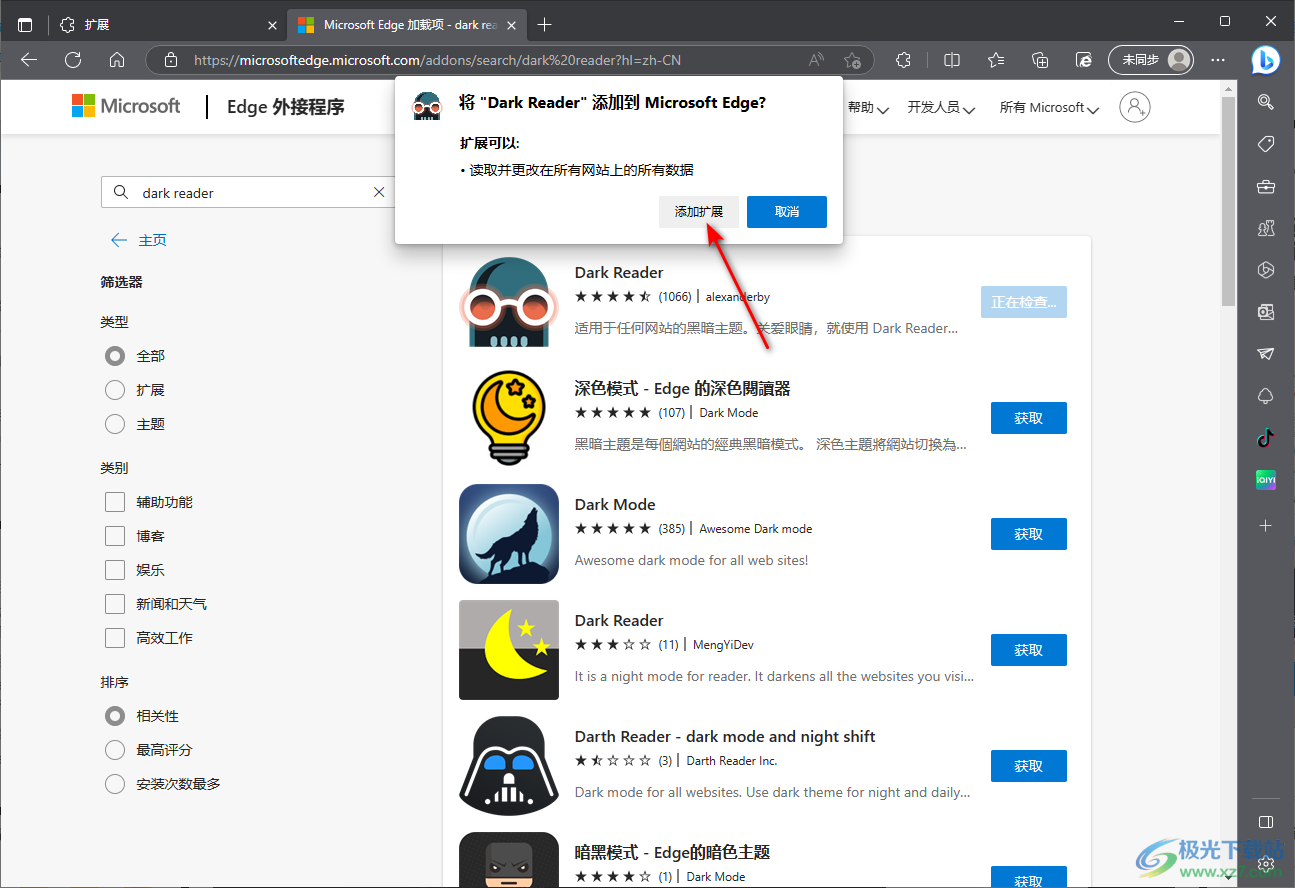This screenshot has height=888, width=1295.
Task: Expand the 所有 Microsoft dropdown
Action: (x=1049, y=107)
